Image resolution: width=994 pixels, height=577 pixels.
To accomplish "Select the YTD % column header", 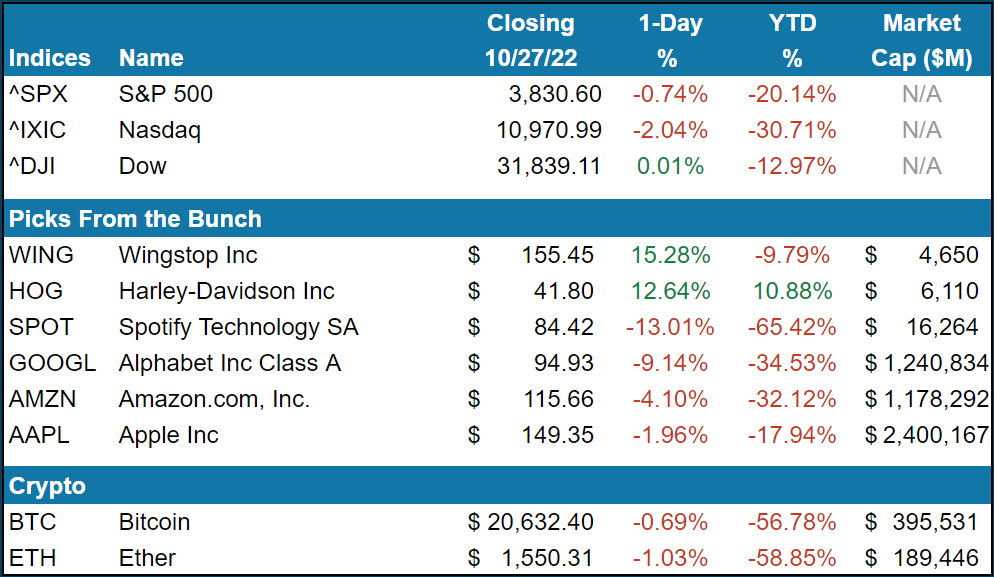I will pyautogui.click(x=792, y=41).
